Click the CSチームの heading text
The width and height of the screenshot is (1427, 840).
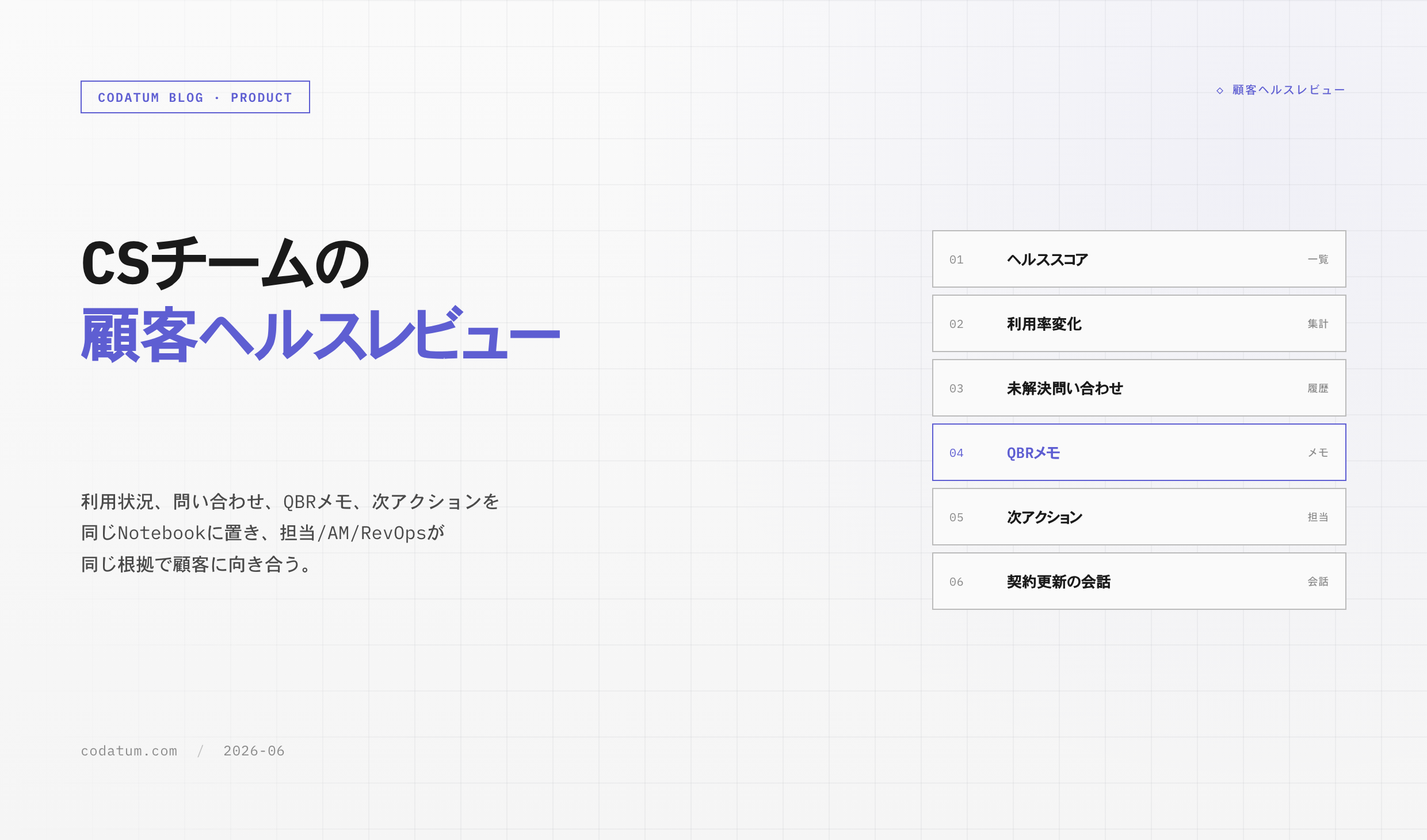226,264
